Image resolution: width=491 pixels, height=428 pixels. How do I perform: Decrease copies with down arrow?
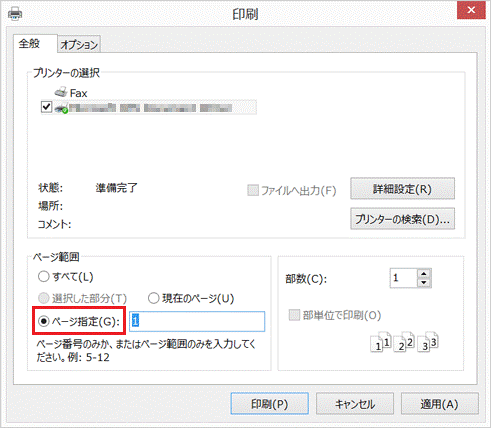tap(424, 283)
